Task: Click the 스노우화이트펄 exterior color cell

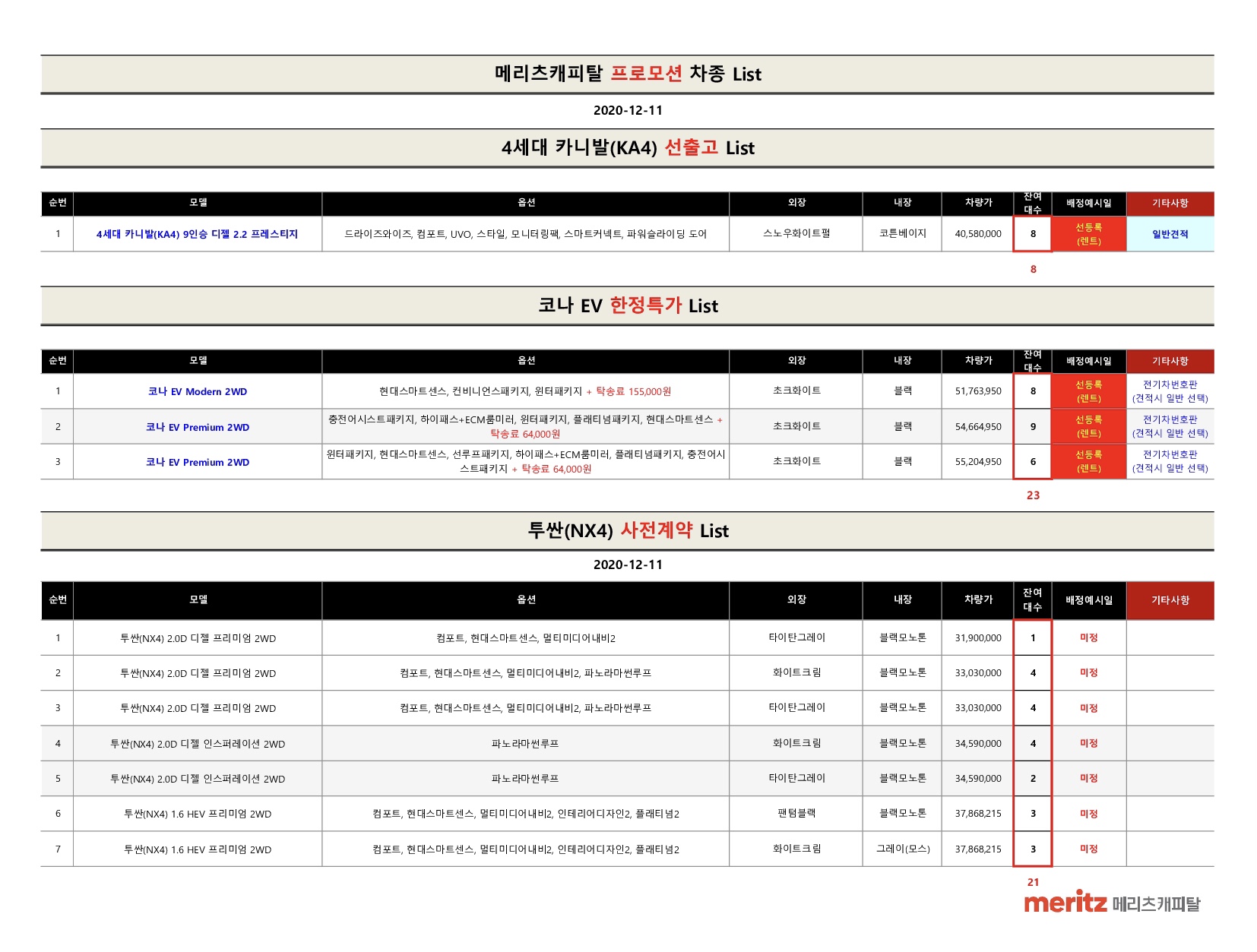Action: 796,234
